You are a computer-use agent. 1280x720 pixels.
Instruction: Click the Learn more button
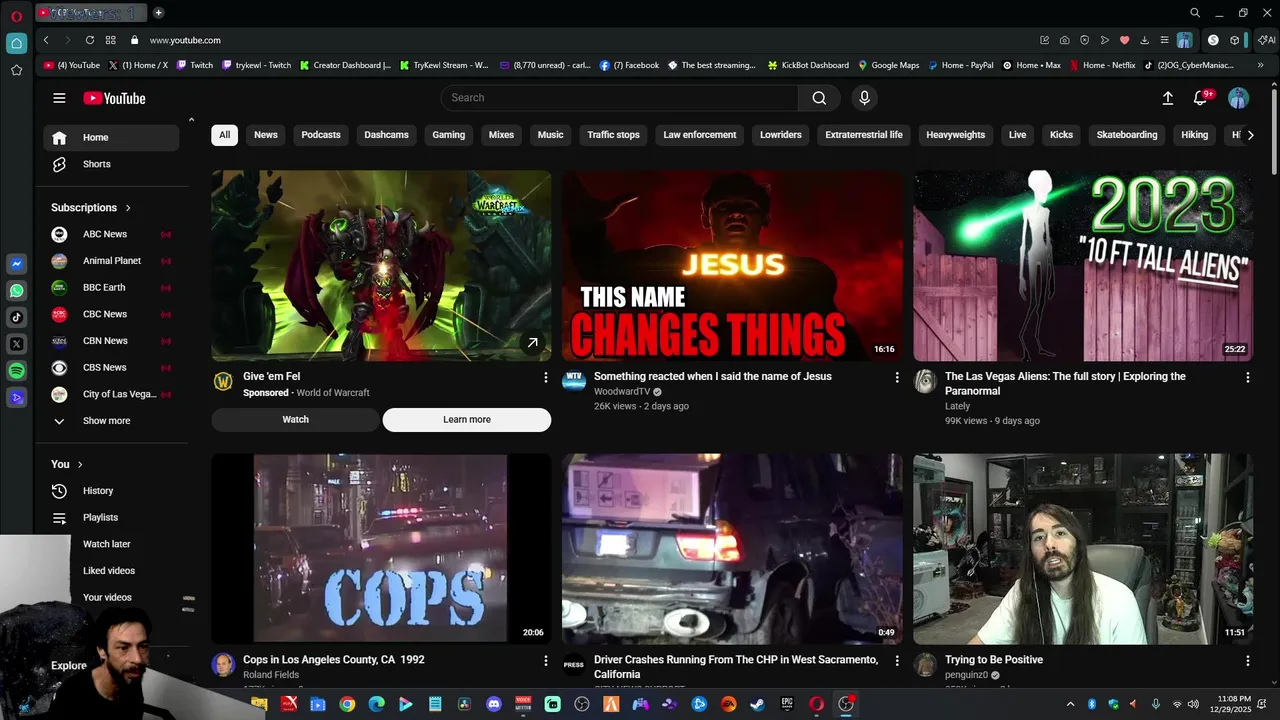click(467, 420)
